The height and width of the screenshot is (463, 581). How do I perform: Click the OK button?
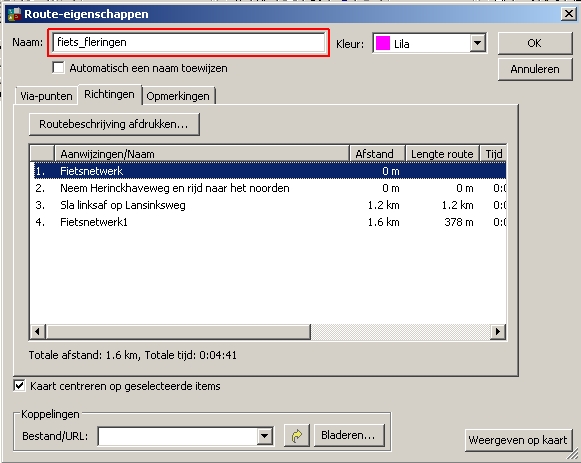[x=535, y=43]
